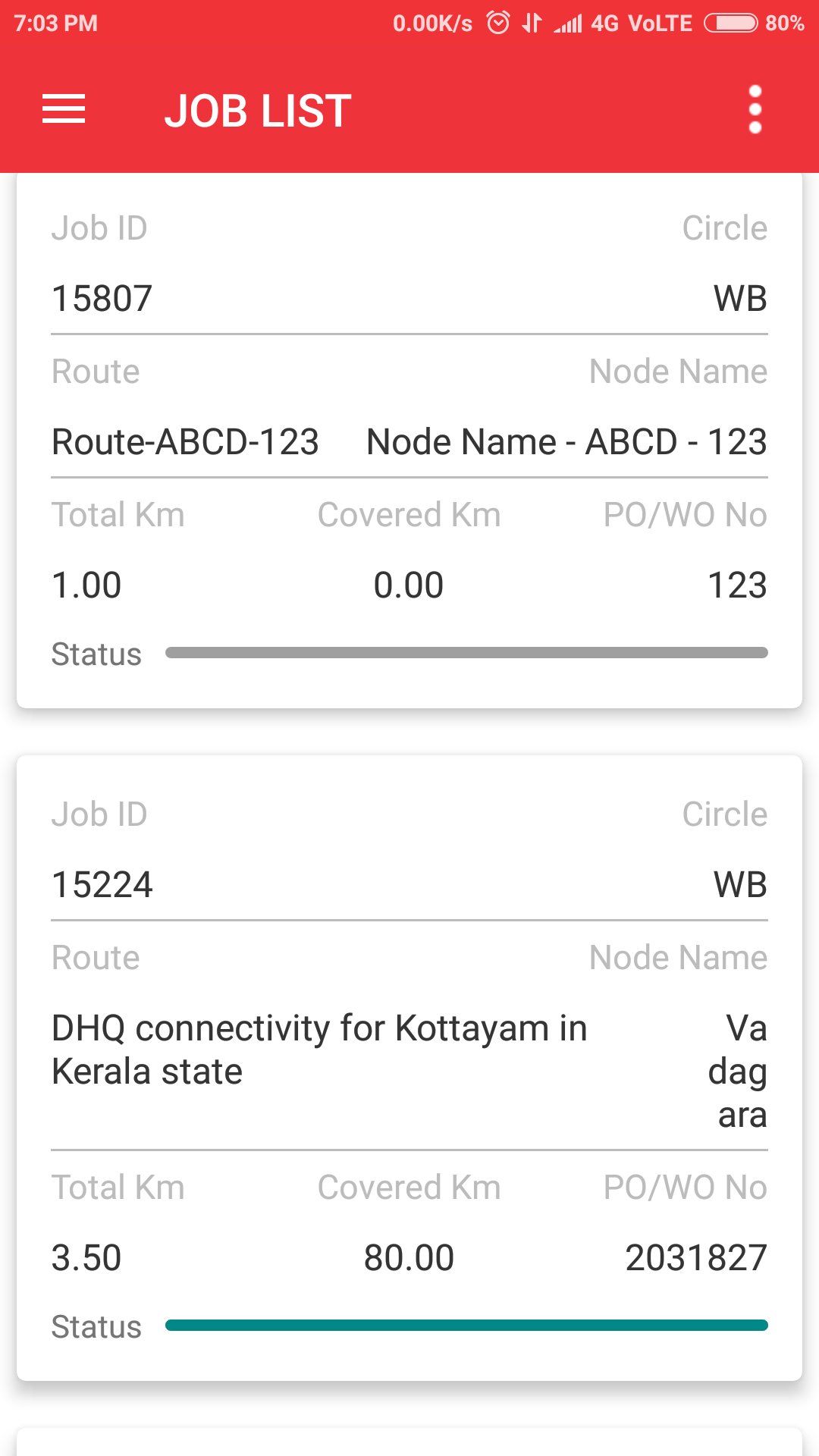Tap the teal status bar of job 15224
This screenshot has width=819, height=1456.
click(x=466, y=1326)
